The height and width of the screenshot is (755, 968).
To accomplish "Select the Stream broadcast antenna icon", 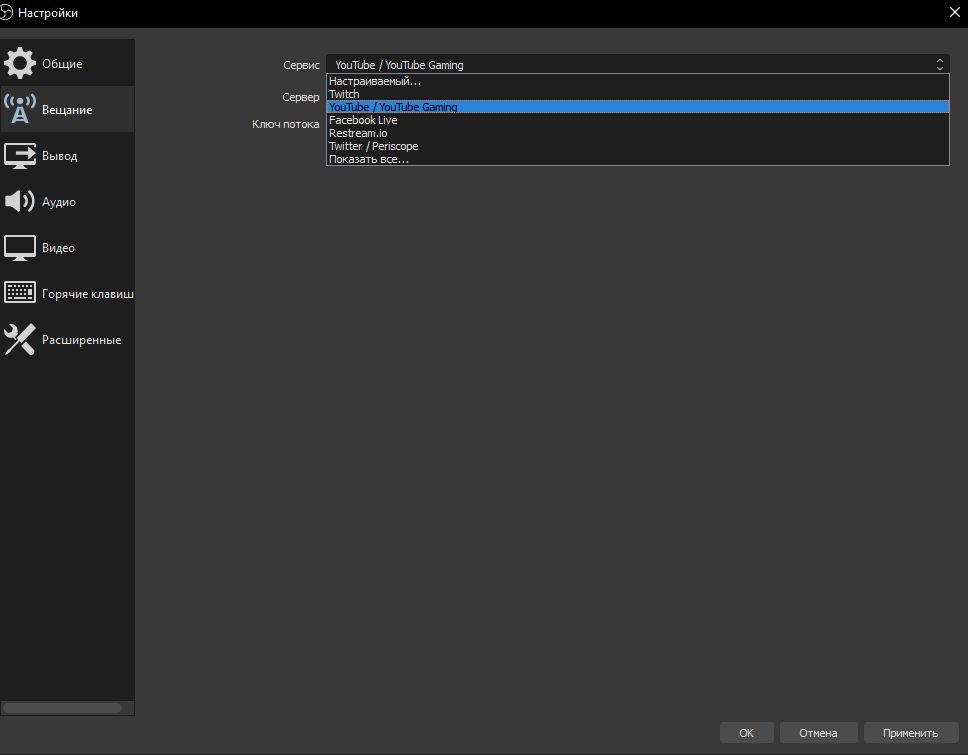I will point(20,110).
